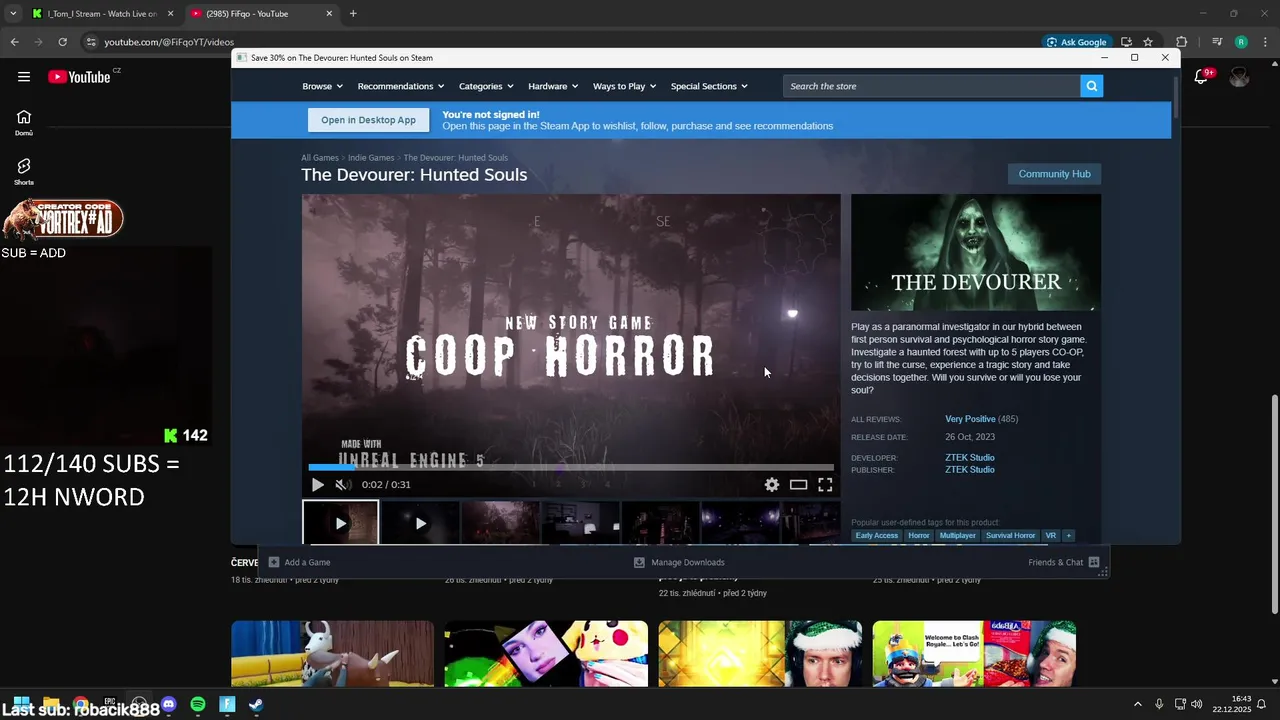Open the Hardware dropdown
The image size is (1280, 720).
pyautogui.click(x=553, y=86)
